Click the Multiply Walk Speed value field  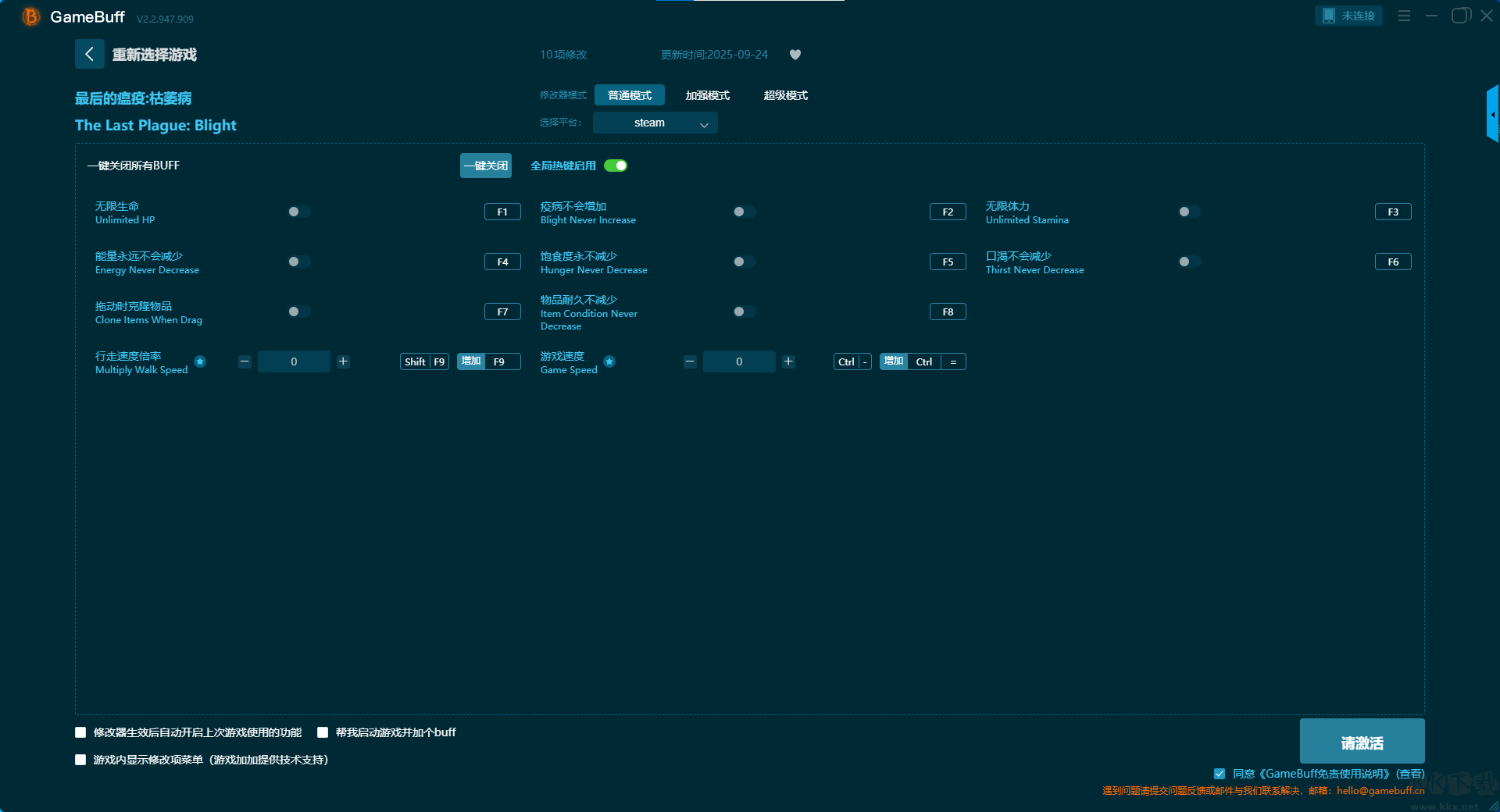[294, 361]
